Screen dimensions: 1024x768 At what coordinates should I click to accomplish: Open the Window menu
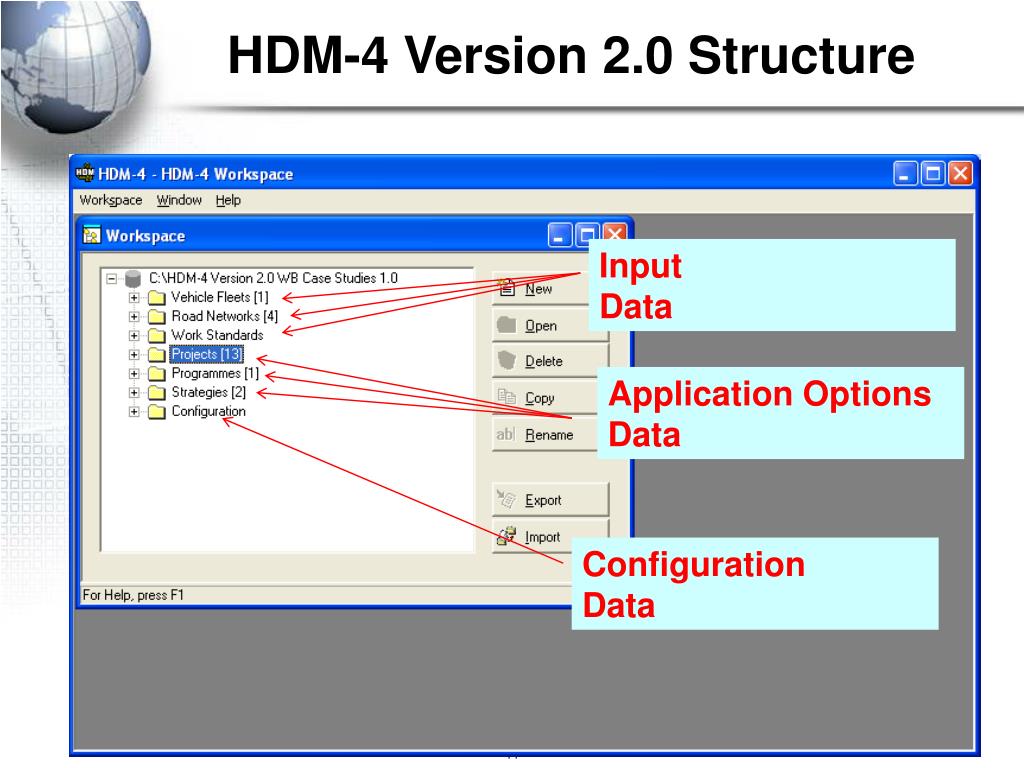click(179, 200)
